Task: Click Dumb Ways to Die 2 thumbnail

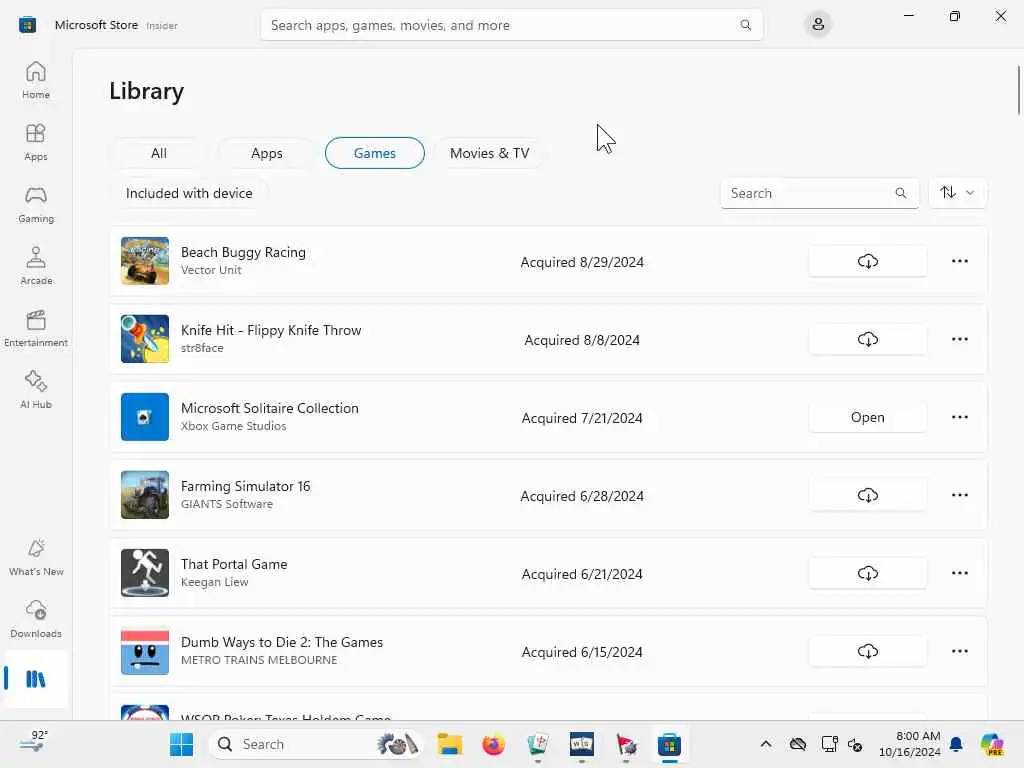Action: (145, 651)
